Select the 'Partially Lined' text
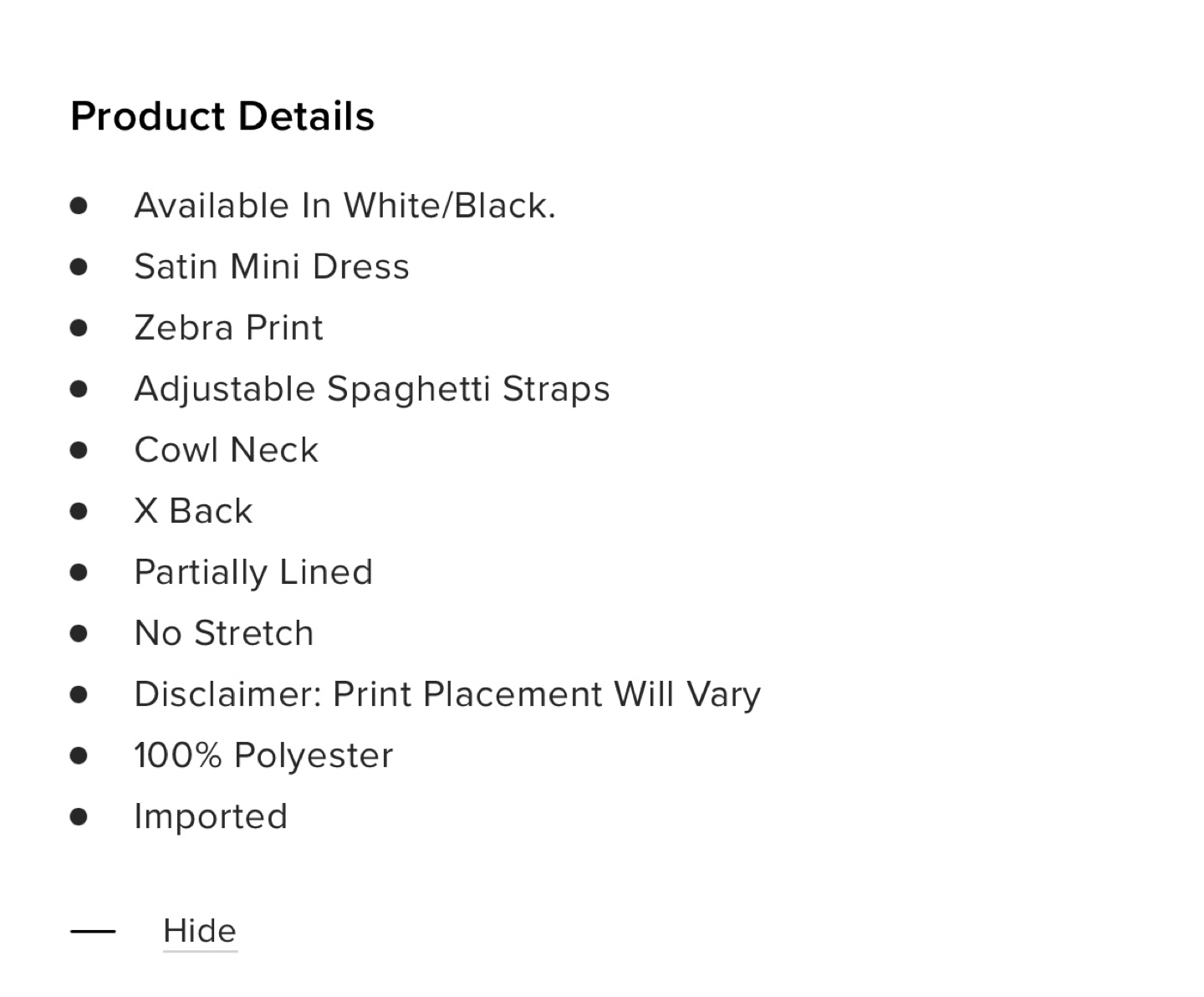 coord(253,572)
